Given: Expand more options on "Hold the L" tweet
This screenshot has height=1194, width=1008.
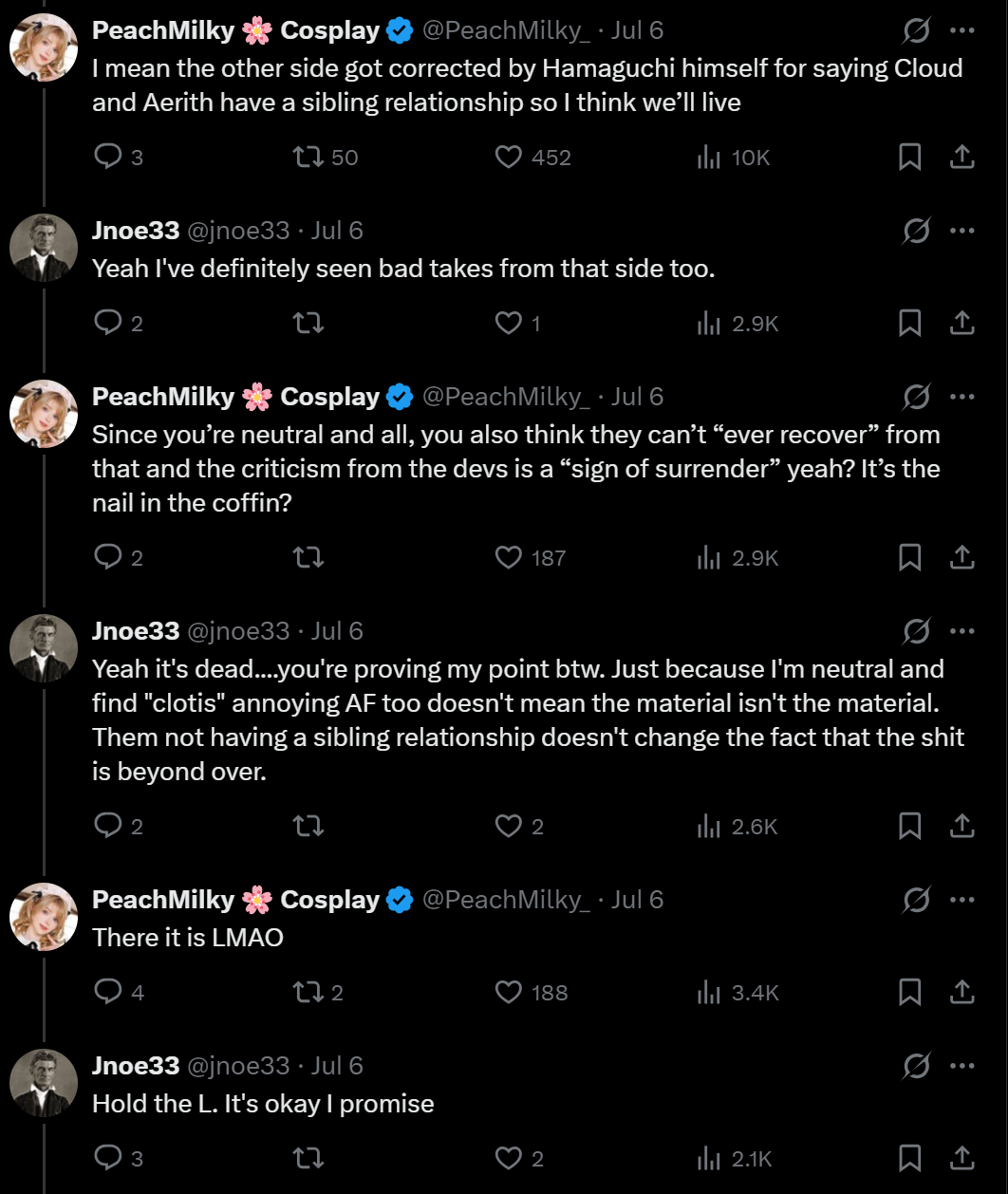Looking at the screenshot, I should click(961, 1066).
